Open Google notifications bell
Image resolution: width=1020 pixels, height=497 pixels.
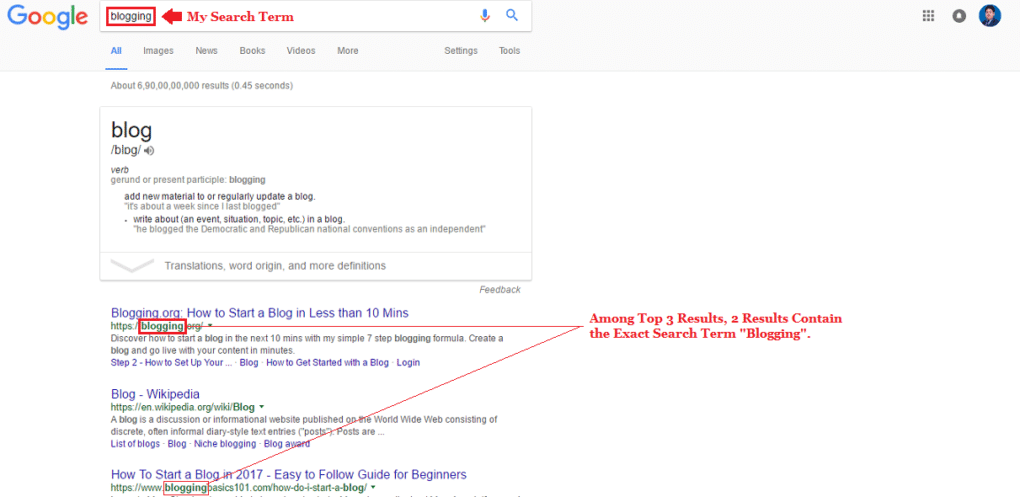[x=959, y=16]
